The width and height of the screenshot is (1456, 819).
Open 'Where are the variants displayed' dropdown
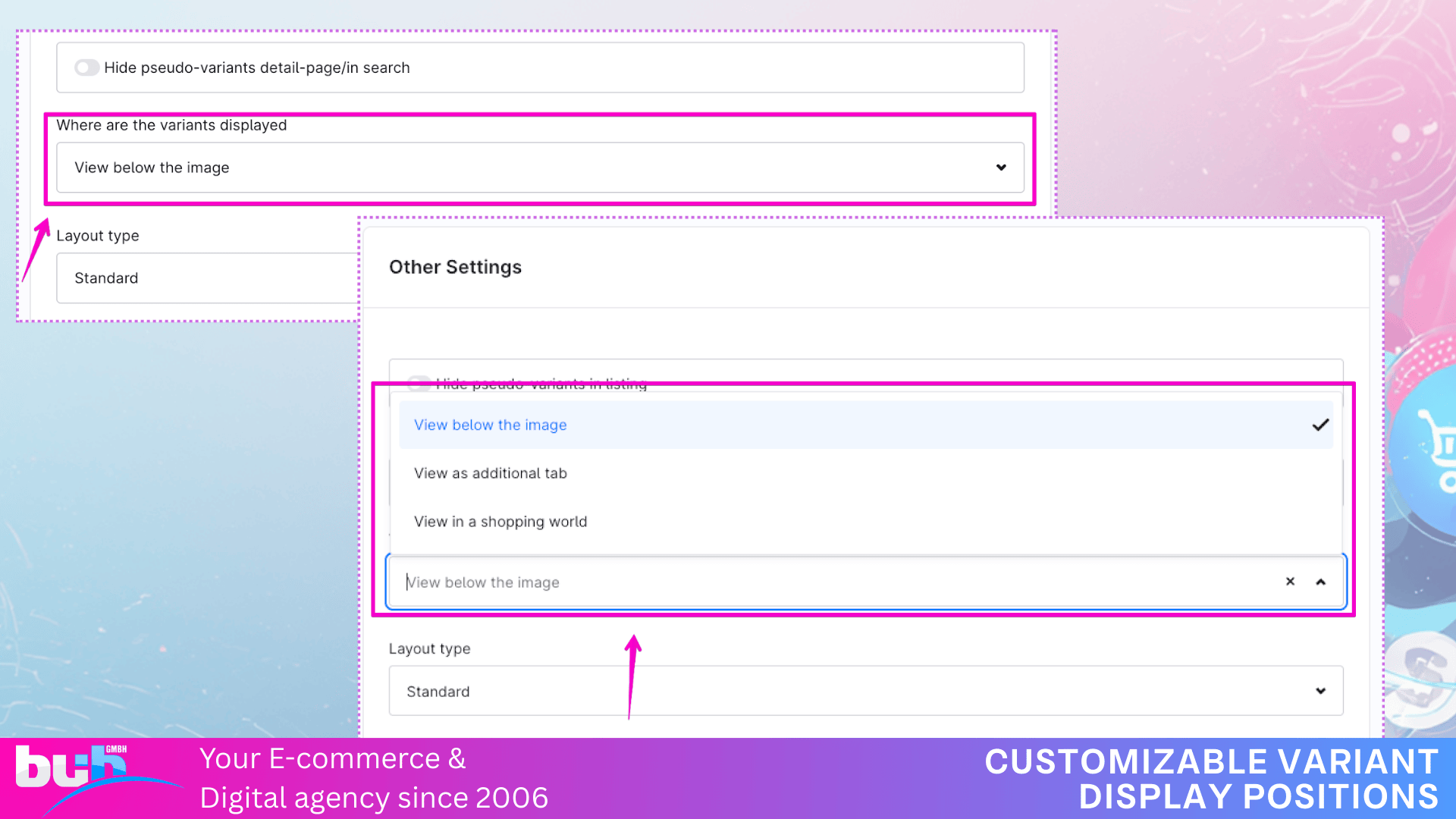[x=531, y=168]
